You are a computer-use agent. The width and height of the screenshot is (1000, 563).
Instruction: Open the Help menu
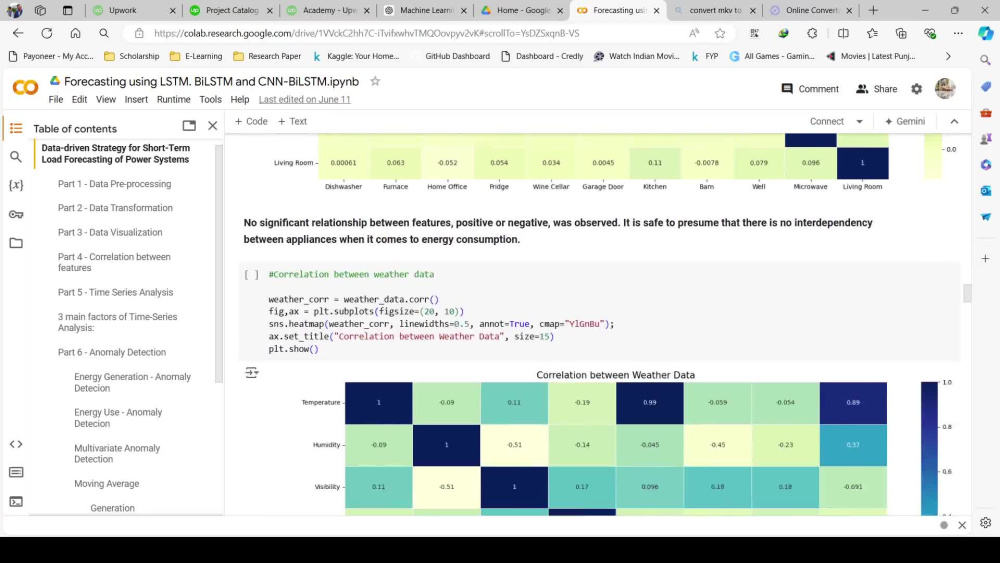[x=239, y=99]
